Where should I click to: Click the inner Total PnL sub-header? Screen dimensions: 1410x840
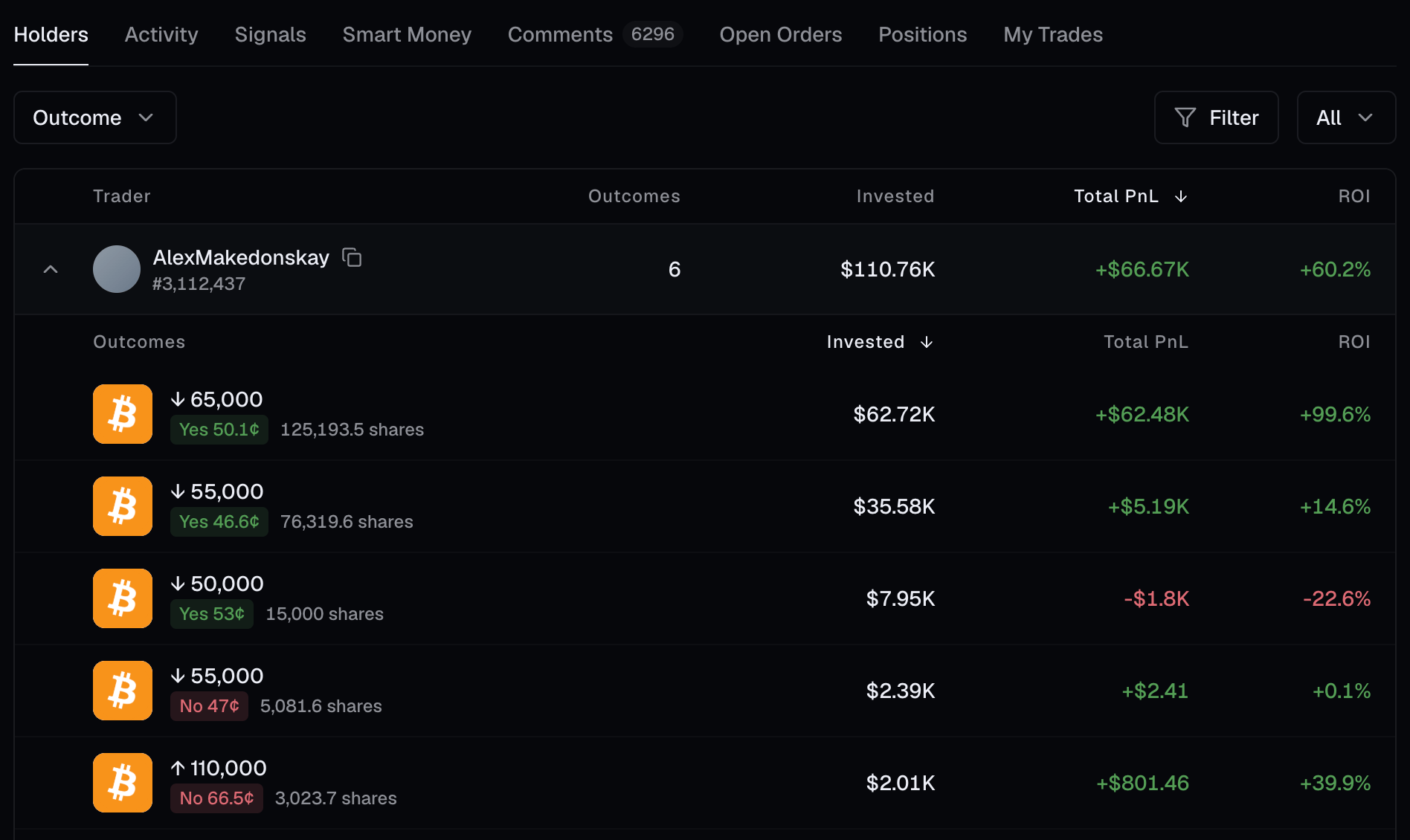1146,342
